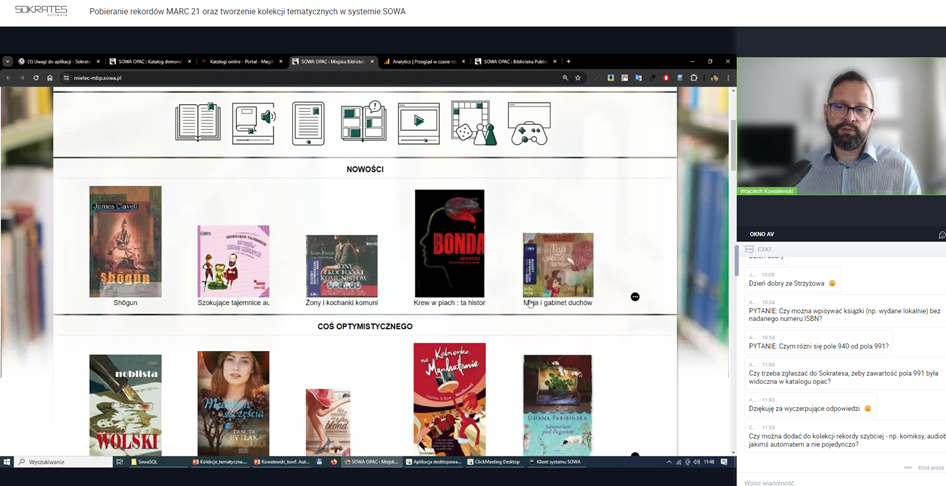946x486 pixels.
Task: Switch to the "Katalogi online - Portal" tab
Action: click(241, 62)
